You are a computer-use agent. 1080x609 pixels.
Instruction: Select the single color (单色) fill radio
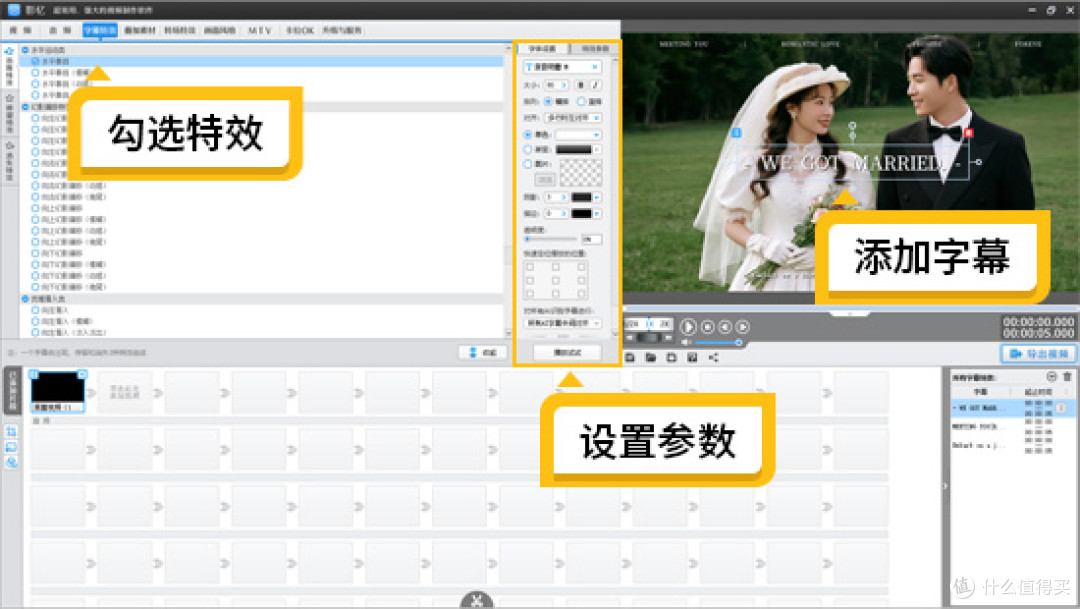coord(528,135)
